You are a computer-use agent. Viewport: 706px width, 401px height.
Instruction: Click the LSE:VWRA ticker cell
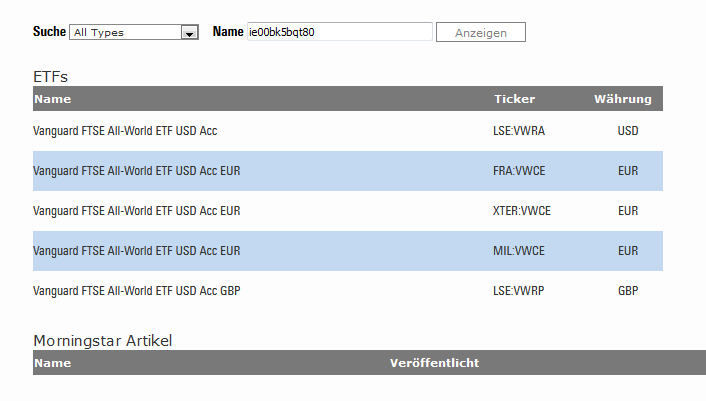518,131
